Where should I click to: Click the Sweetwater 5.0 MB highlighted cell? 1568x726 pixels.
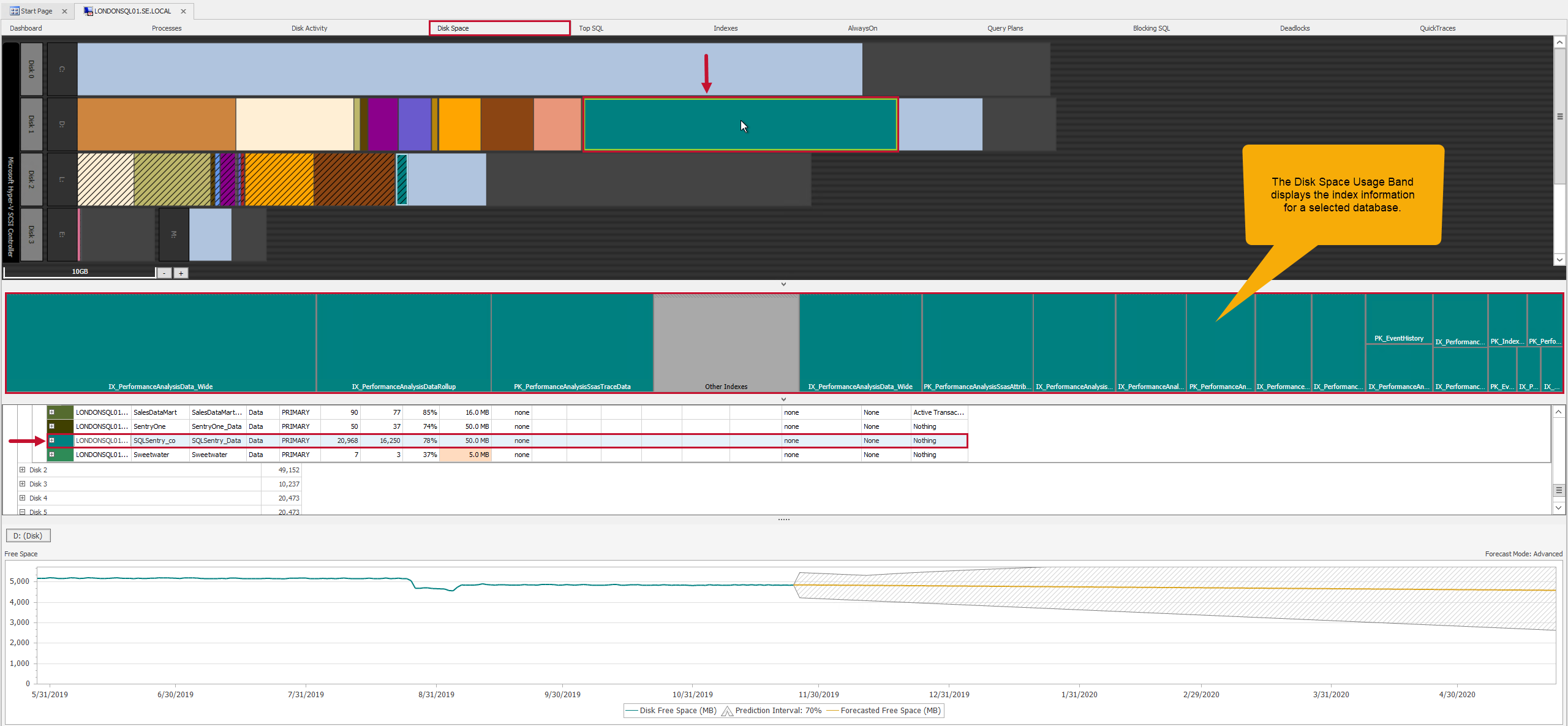466,455
